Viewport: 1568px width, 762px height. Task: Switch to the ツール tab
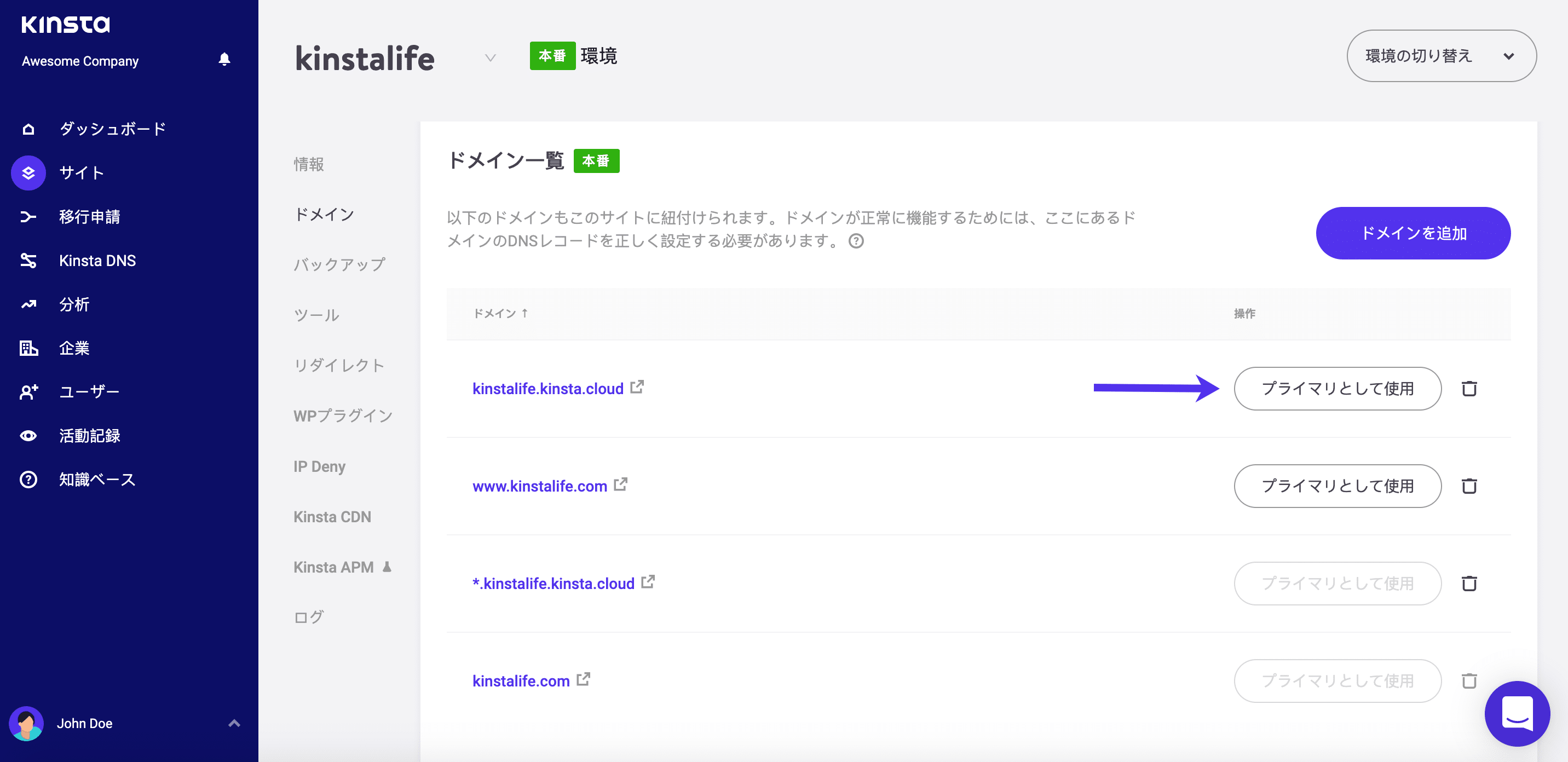point(316,315)
